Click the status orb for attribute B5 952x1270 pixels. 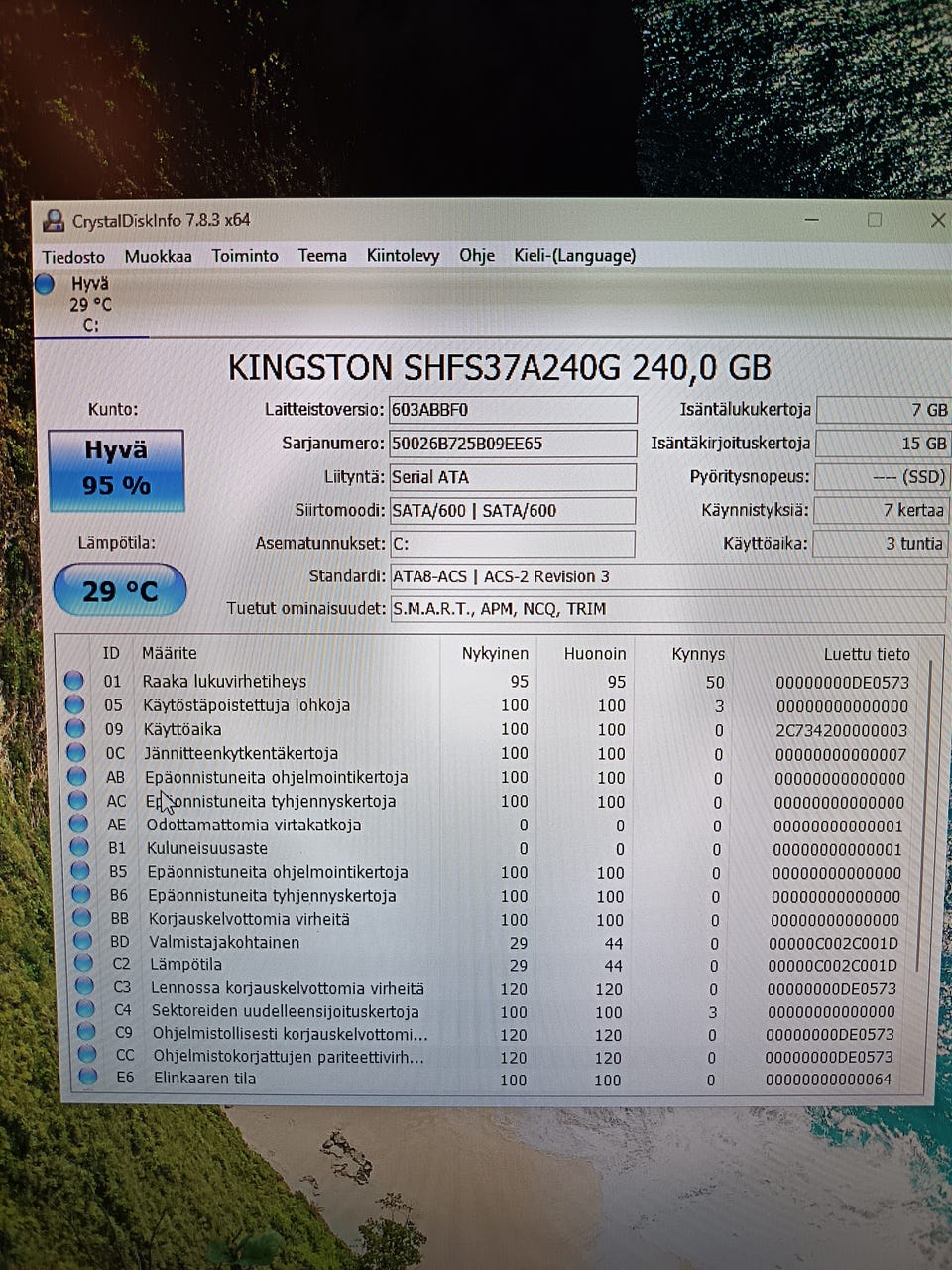point(81,871)
